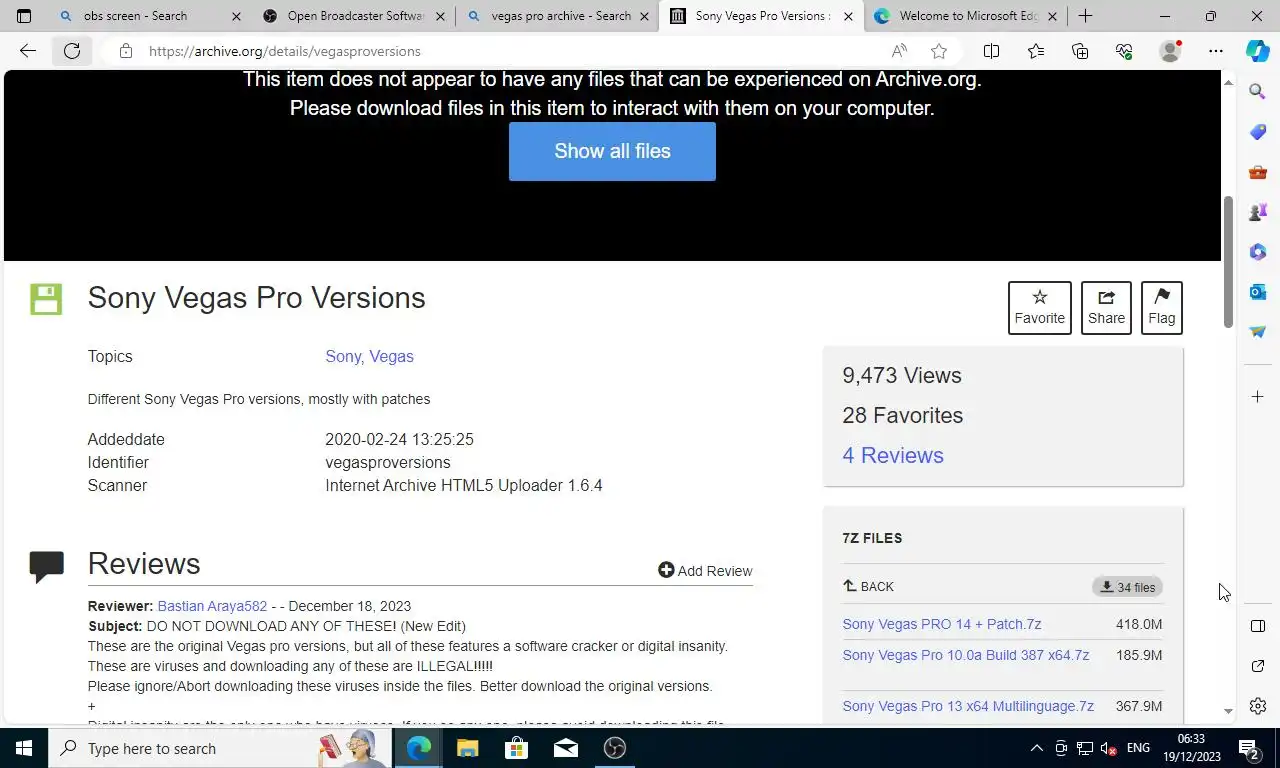Open the notification center
1280x768 pixels.
[1248, 748]
